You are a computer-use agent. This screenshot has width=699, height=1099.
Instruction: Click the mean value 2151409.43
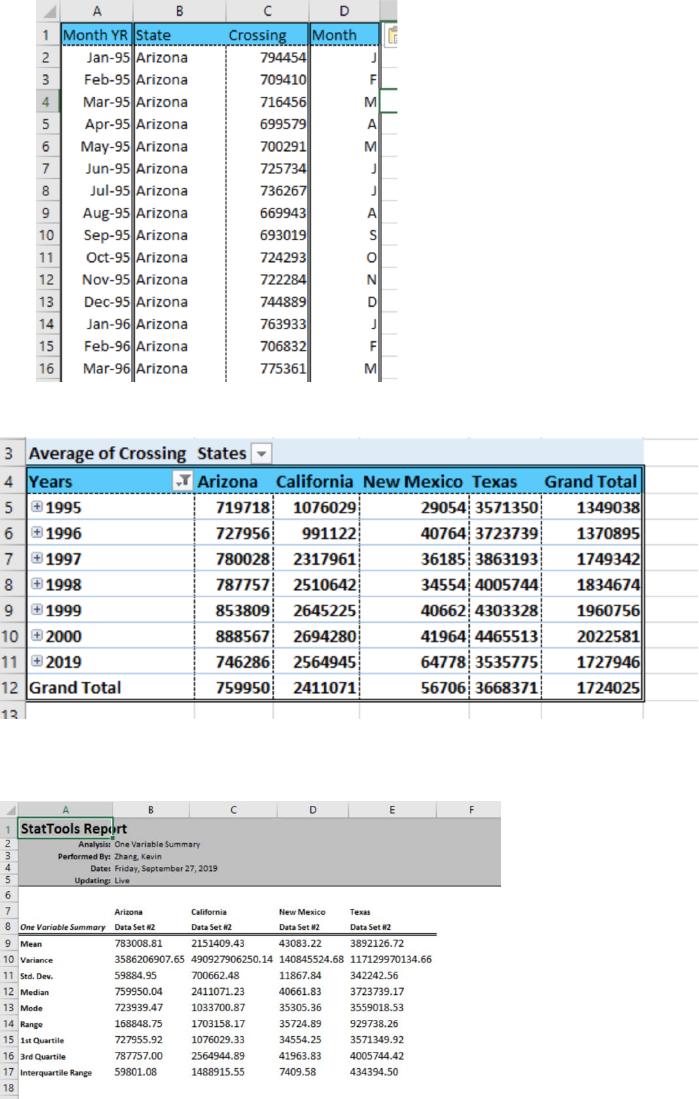[217, 943]
